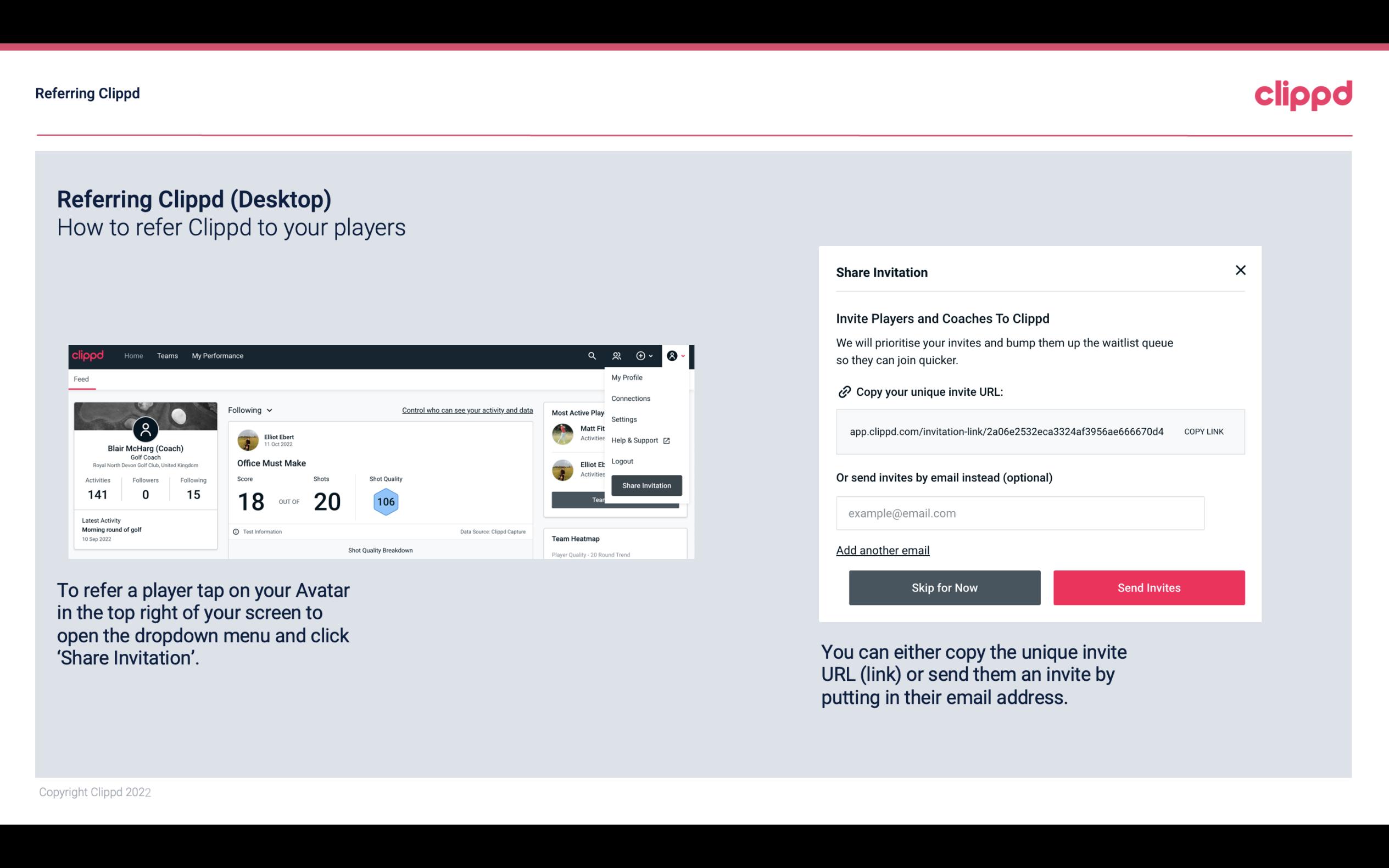Click the close X icon on modal
The height and width of the screenshot is (868, 1389).
[1240, 270]
